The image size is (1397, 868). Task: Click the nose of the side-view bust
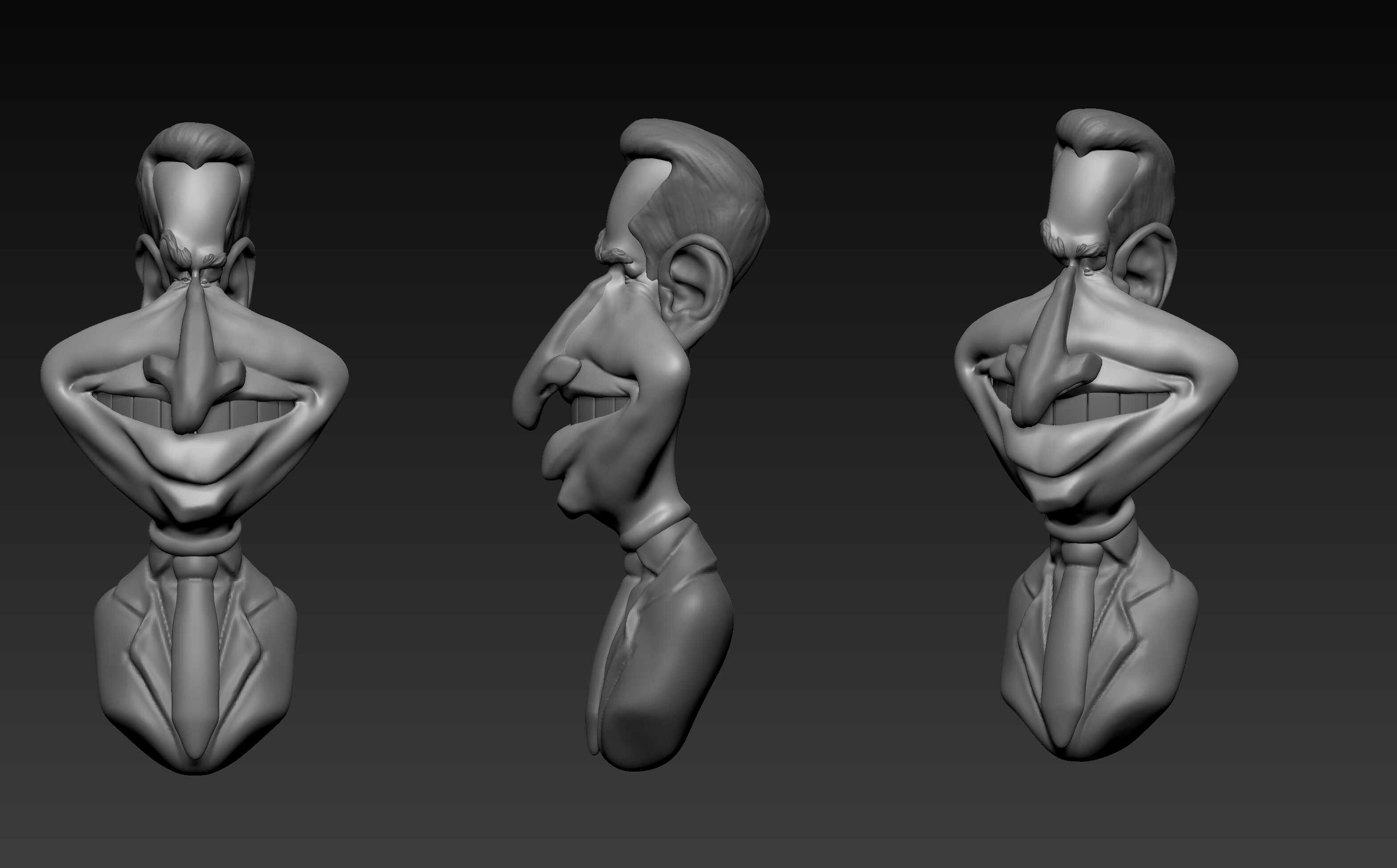pyautogui.click(x=531, y=396)
